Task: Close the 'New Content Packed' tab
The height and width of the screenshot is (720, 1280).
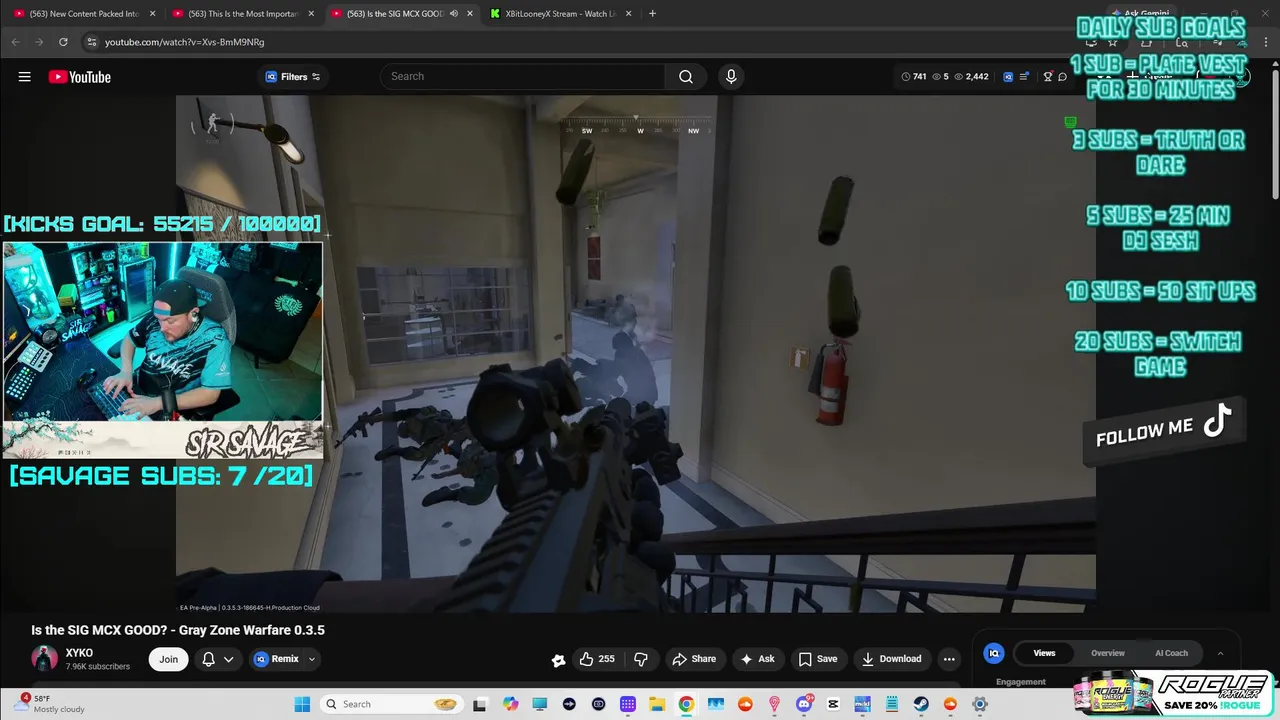Action: point(153,14)
